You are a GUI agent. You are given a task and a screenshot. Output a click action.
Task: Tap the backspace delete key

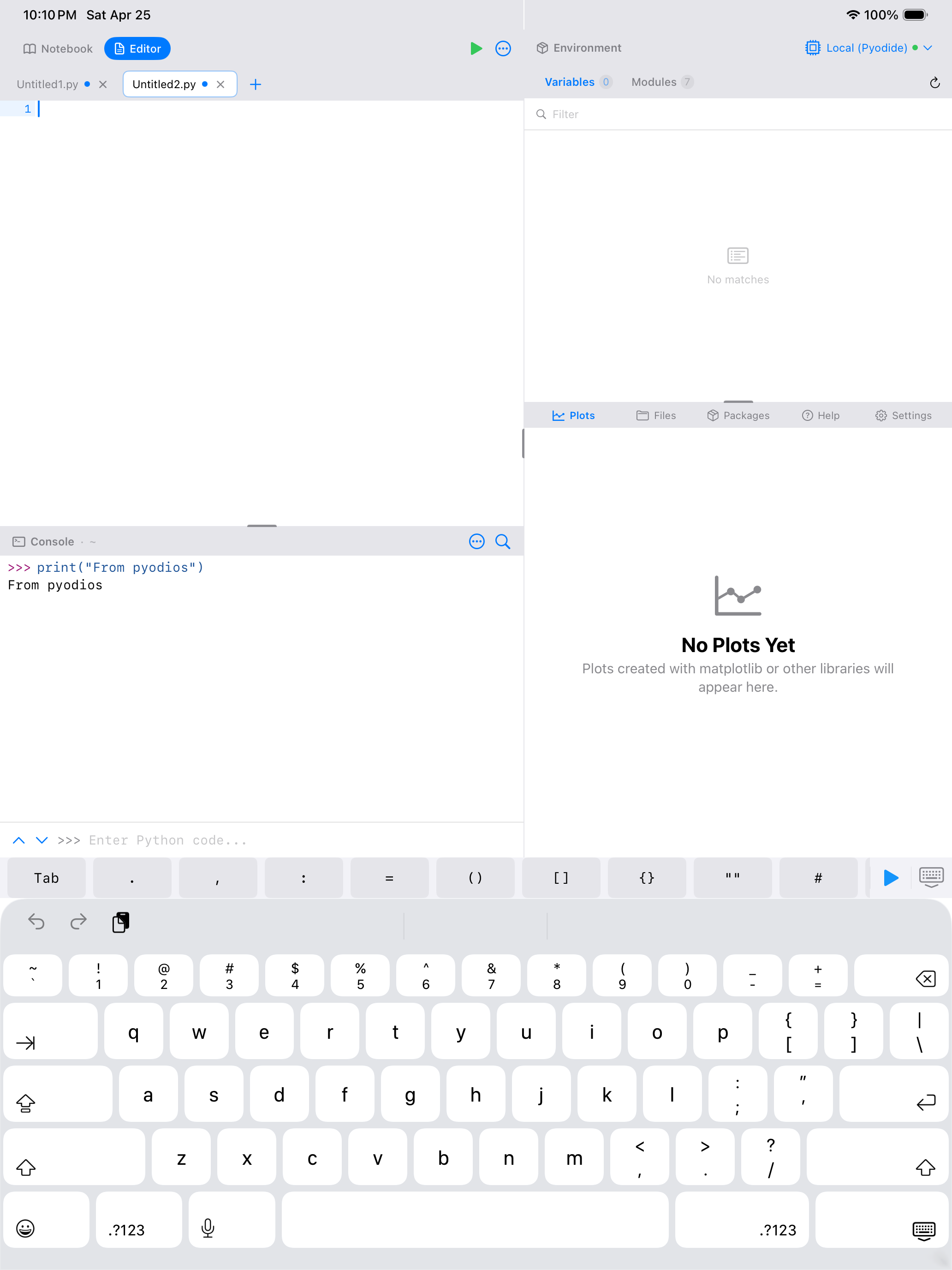click(901, 976)
